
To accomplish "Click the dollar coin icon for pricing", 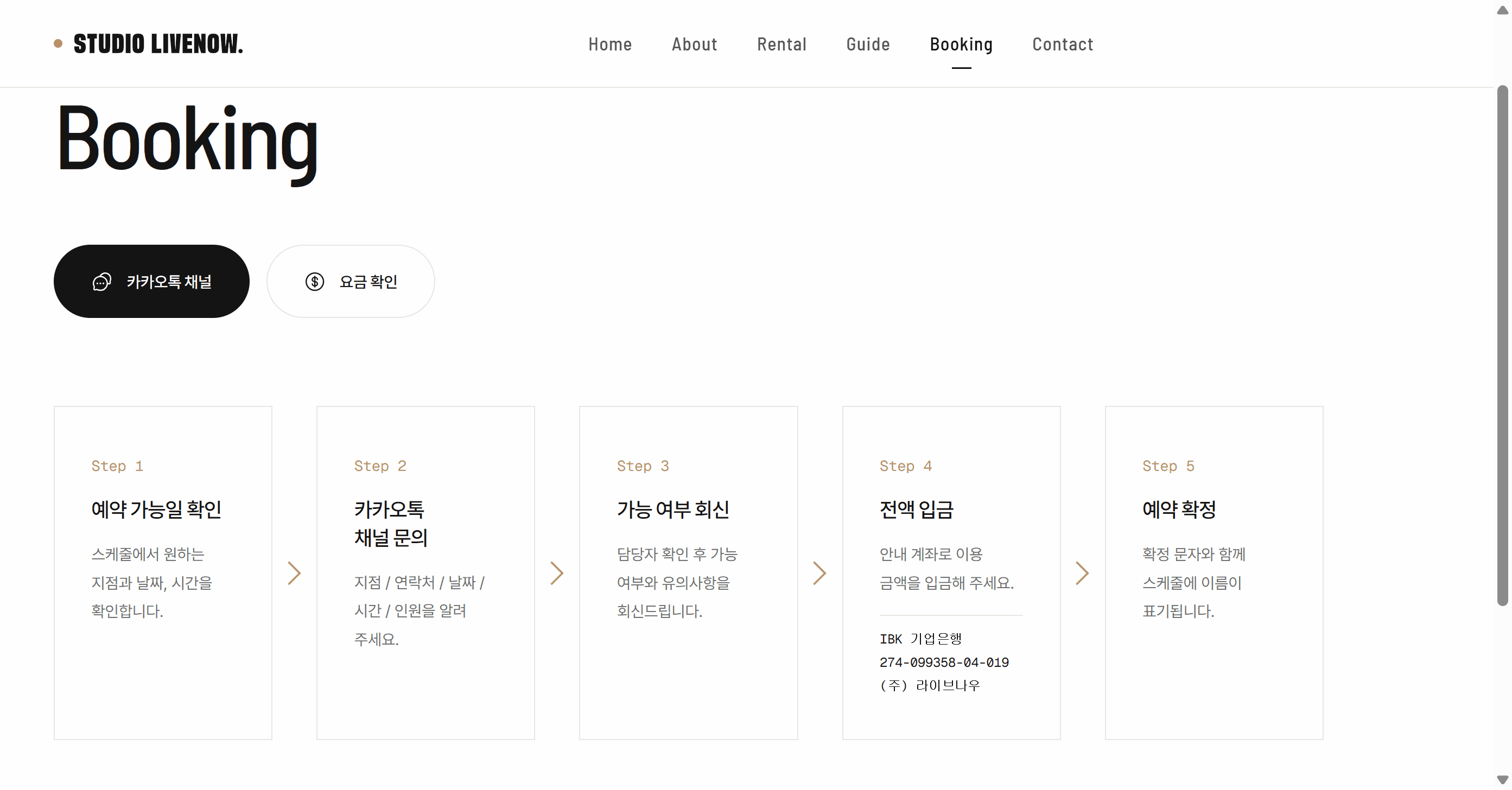I will pyautogui.click(x=315, y=282).
